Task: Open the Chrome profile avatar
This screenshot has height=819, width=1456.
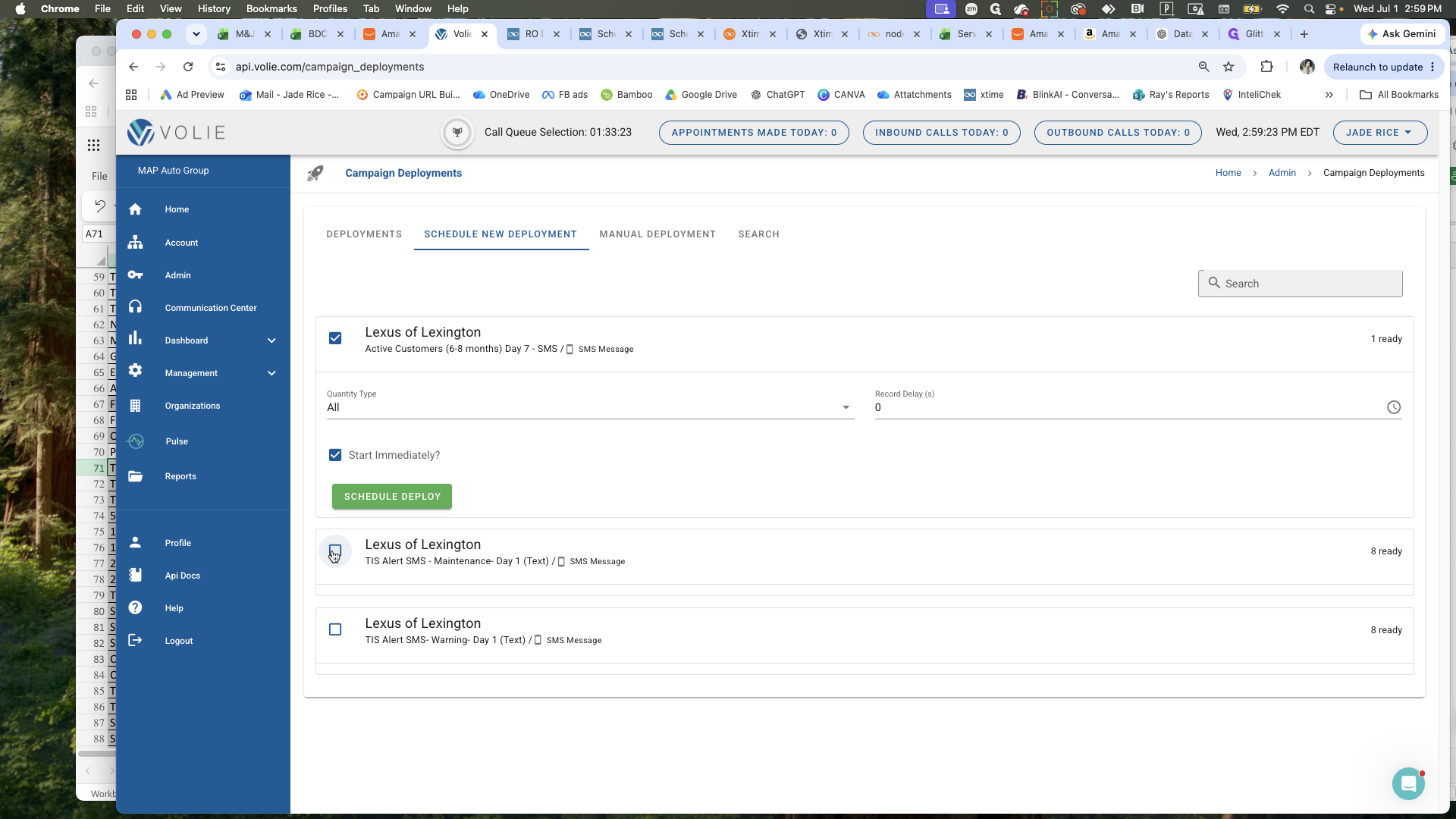Action: pyautogui.click(x=1307, y=67)
